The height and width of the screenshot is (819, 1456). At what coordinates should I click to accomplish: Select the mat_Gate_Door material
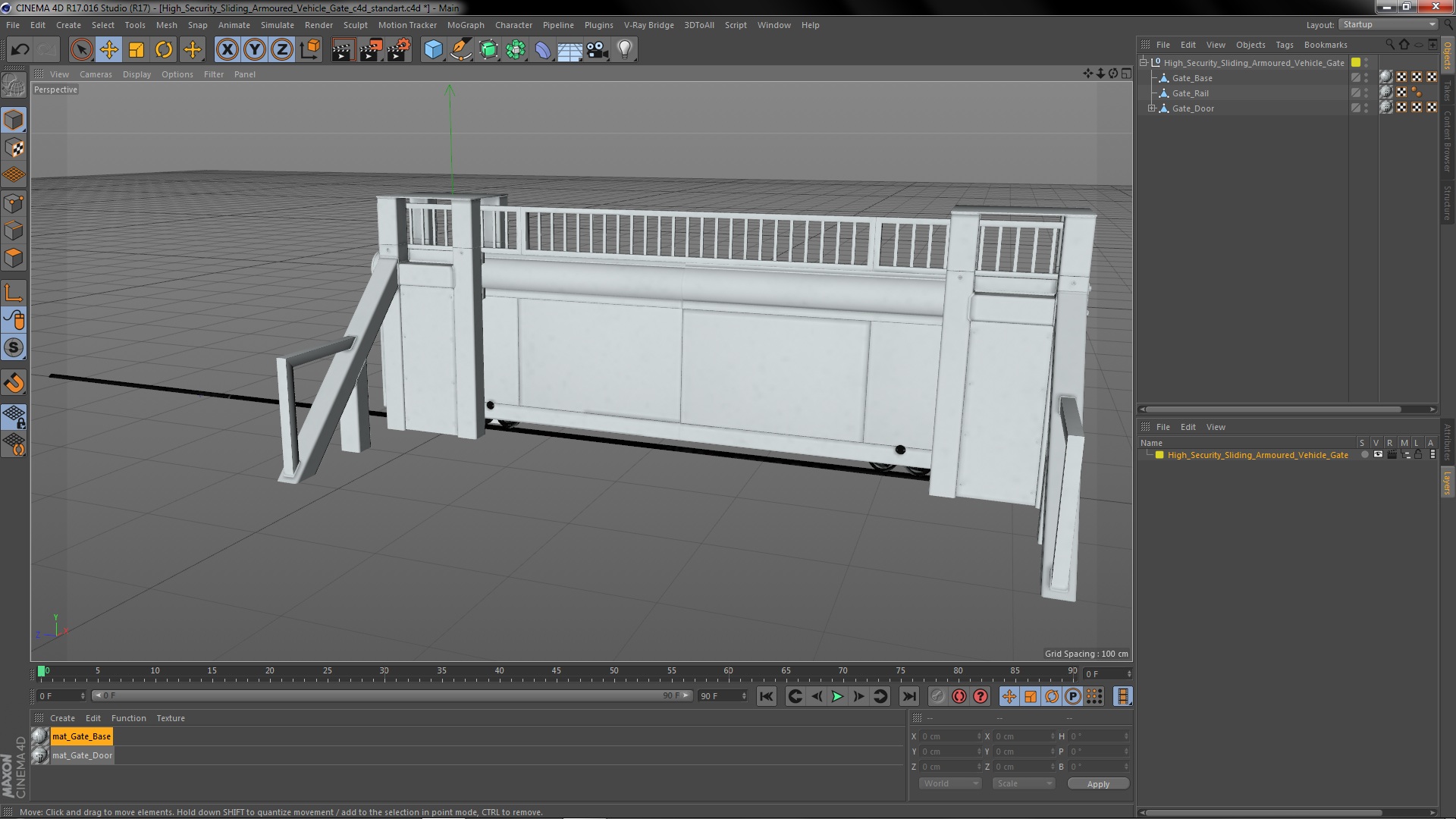tap(82, 755)
